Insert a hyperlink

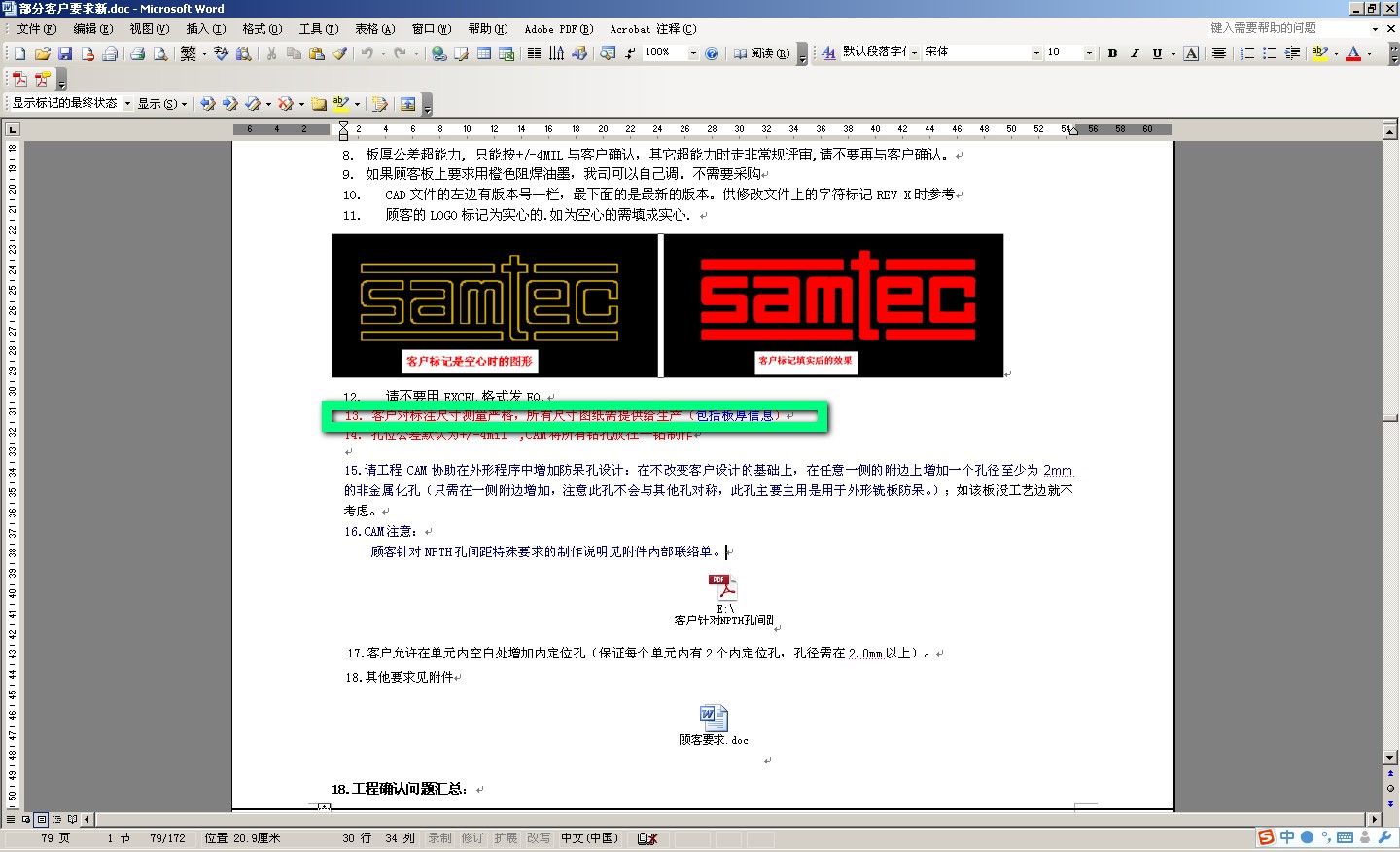tap(438, 53)
